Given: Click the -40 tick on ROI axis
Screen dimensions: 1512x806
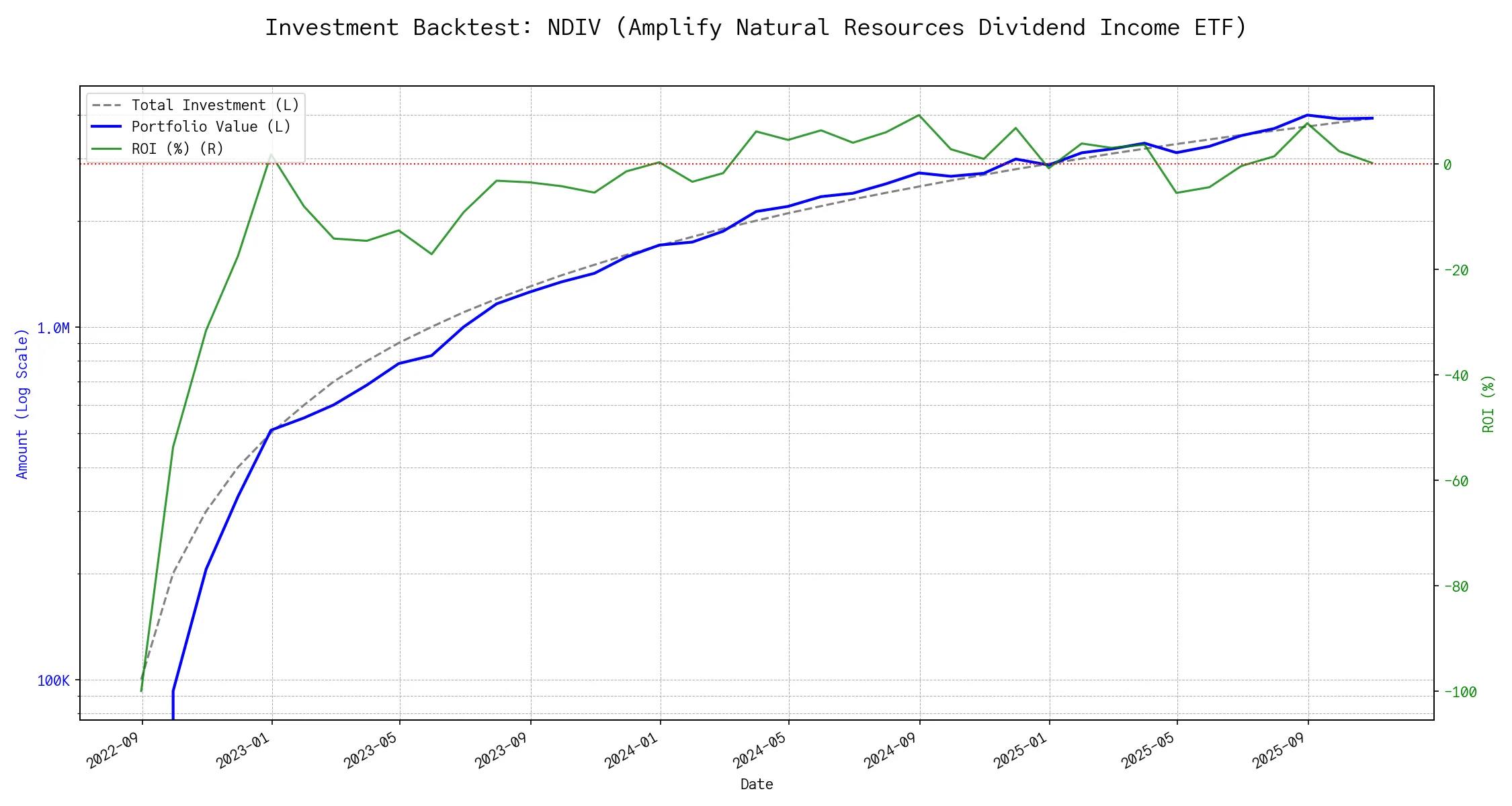Looking at the screenshot, I should tap(1456, 376).
